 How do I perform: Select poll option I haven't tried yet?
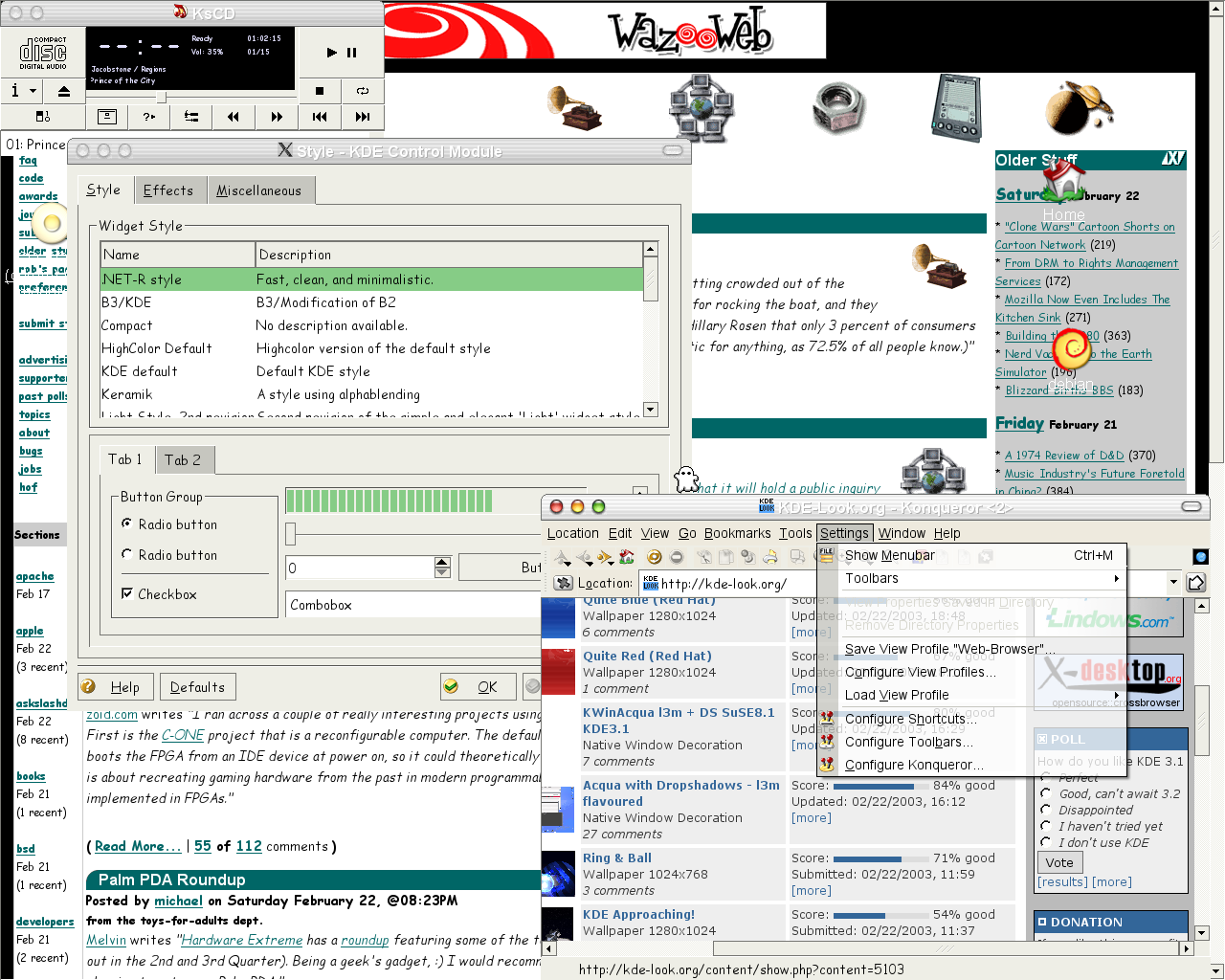point(1046,826)
